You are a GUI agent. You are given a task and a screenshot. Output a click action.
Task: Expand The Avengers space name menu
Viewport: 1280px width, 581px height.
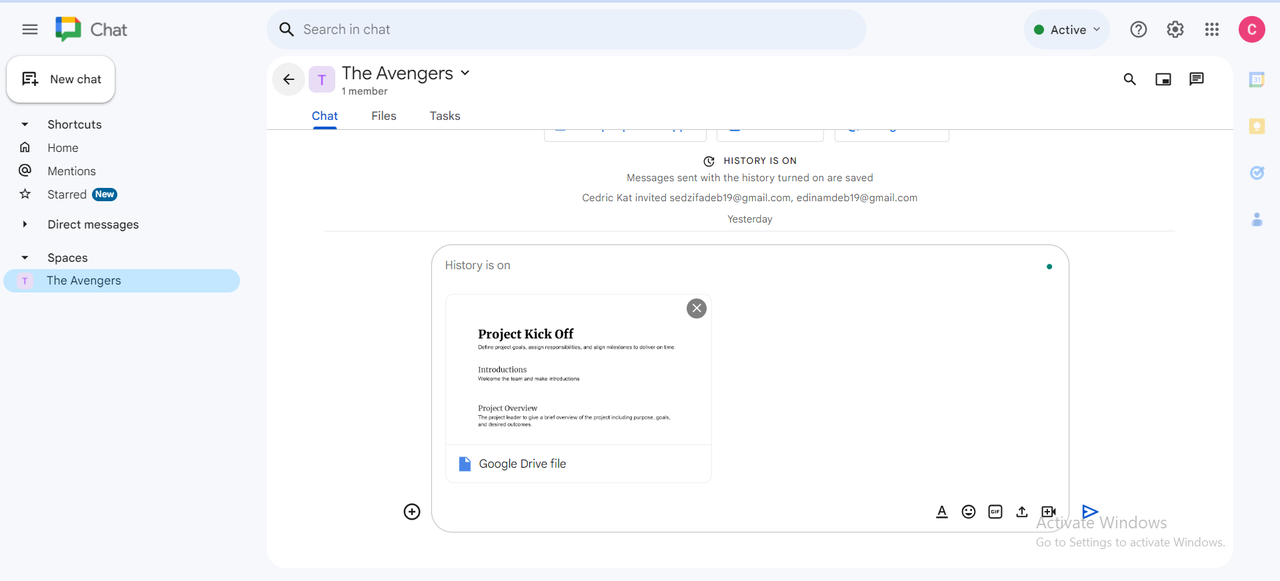tap(465, 73)
